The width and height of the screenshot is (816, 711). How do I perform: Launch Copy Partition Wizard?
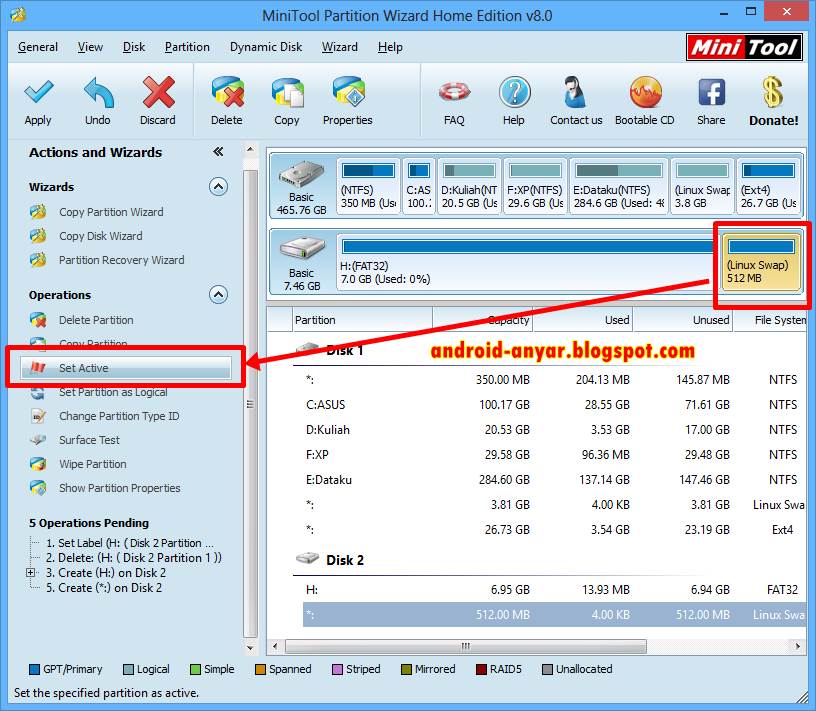pyautogui.click(x=111, y=212)
